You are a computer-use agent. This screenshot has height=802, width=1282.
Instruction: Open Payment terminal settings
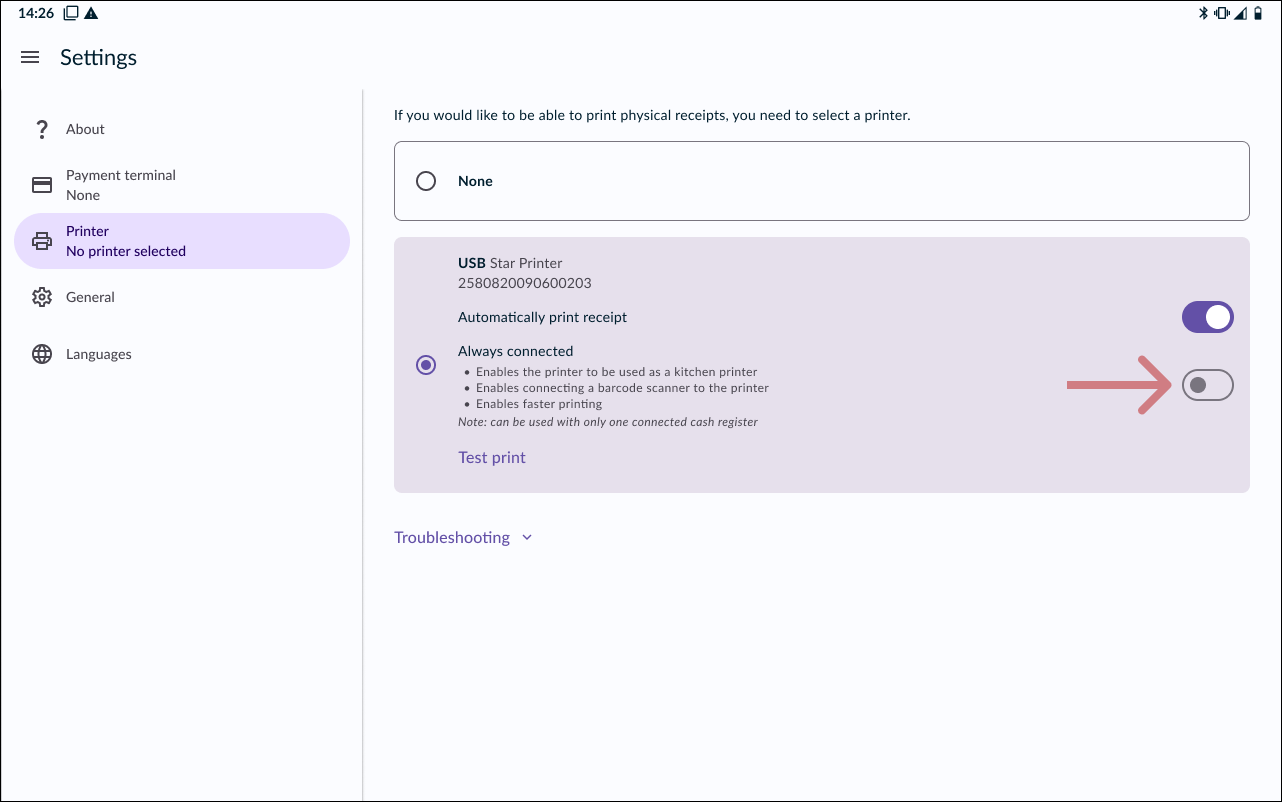pyautogui.click(x=182, y=185)
